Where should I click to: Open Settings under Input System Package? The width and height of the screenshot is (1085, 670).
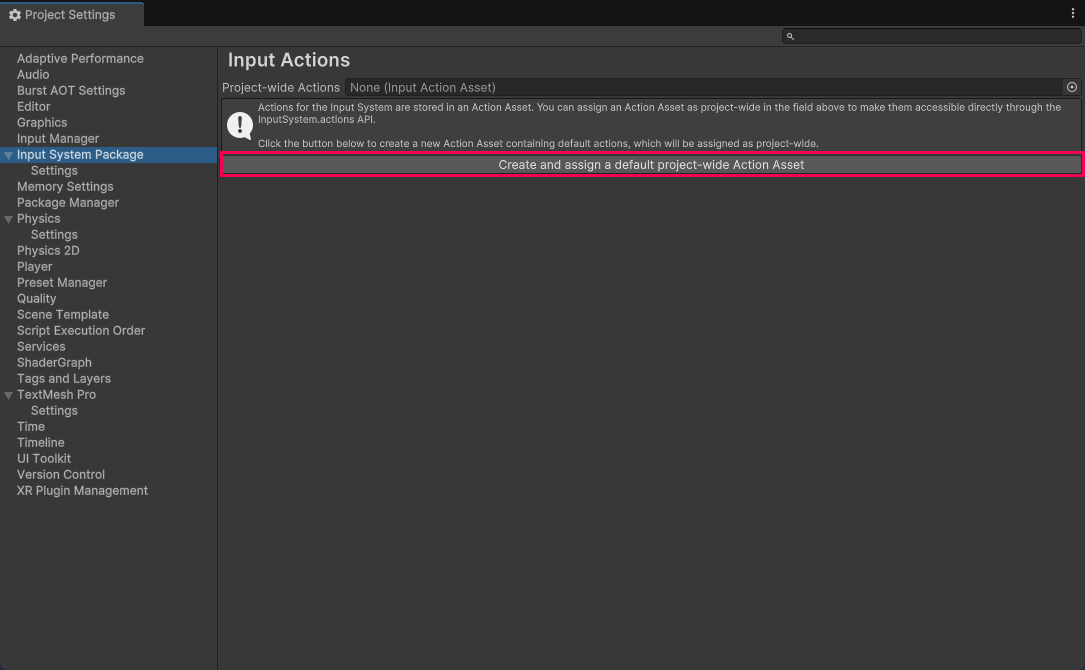(54, 171)
